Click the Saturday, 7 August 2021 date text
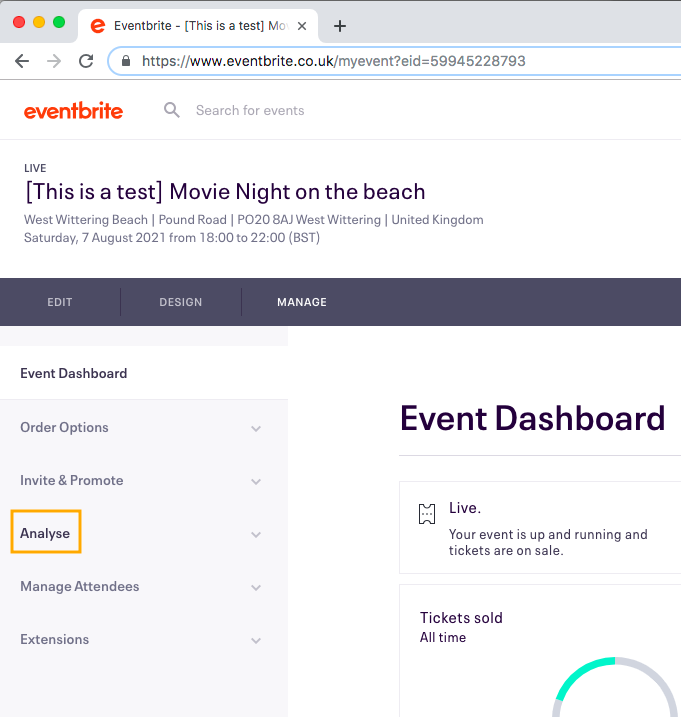Image resolution: width=681 pixels, height=717 pixels. pos(172,238)
